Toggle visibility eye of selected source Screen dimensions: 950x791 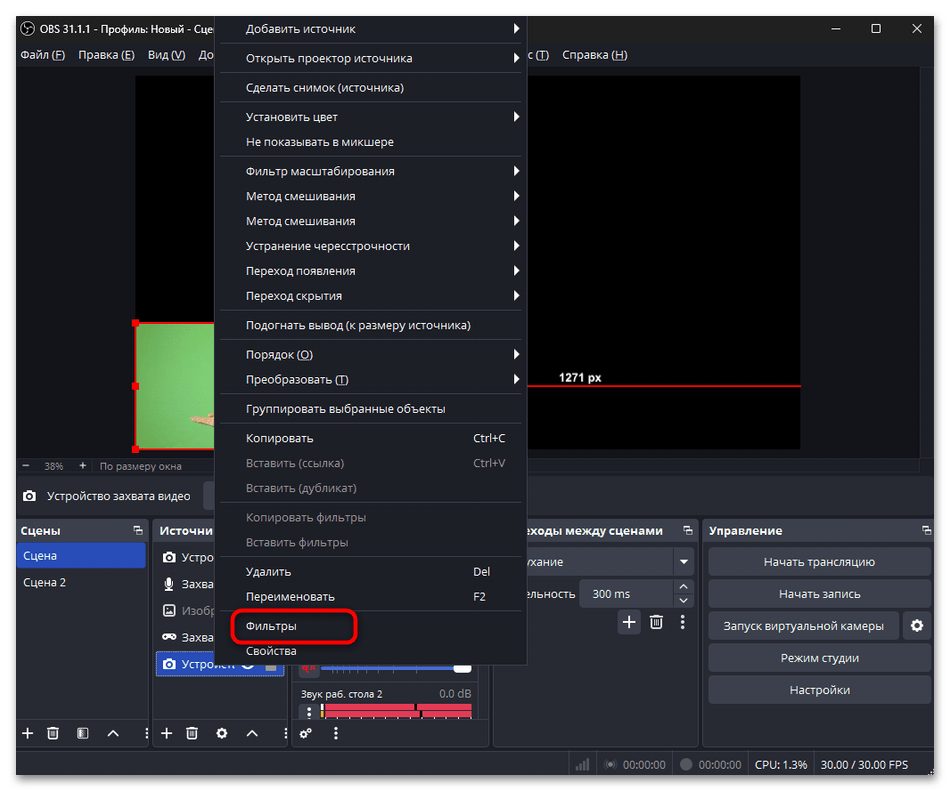point(248,665)
